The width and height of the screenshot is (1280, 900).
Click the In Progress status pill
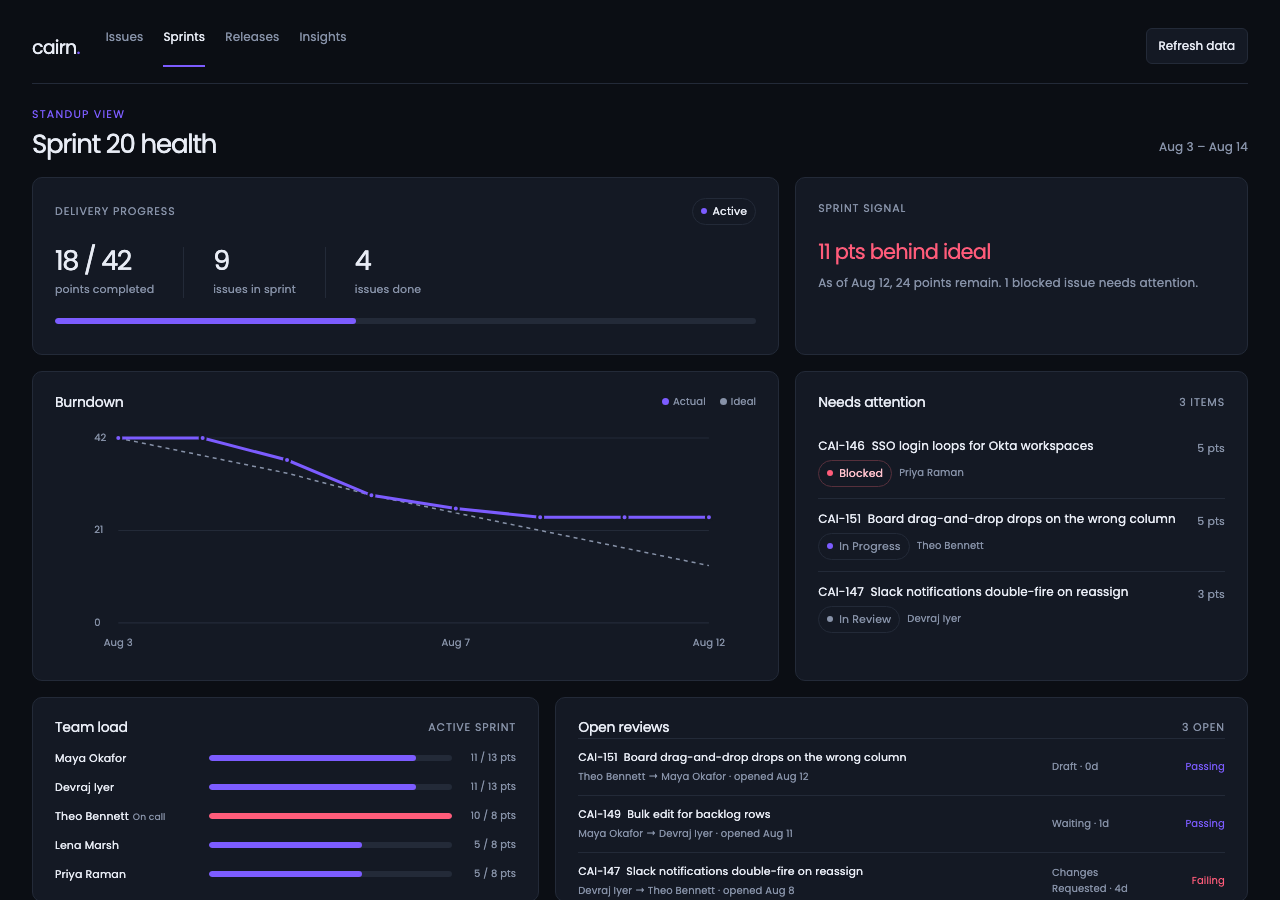coord(864,546)
